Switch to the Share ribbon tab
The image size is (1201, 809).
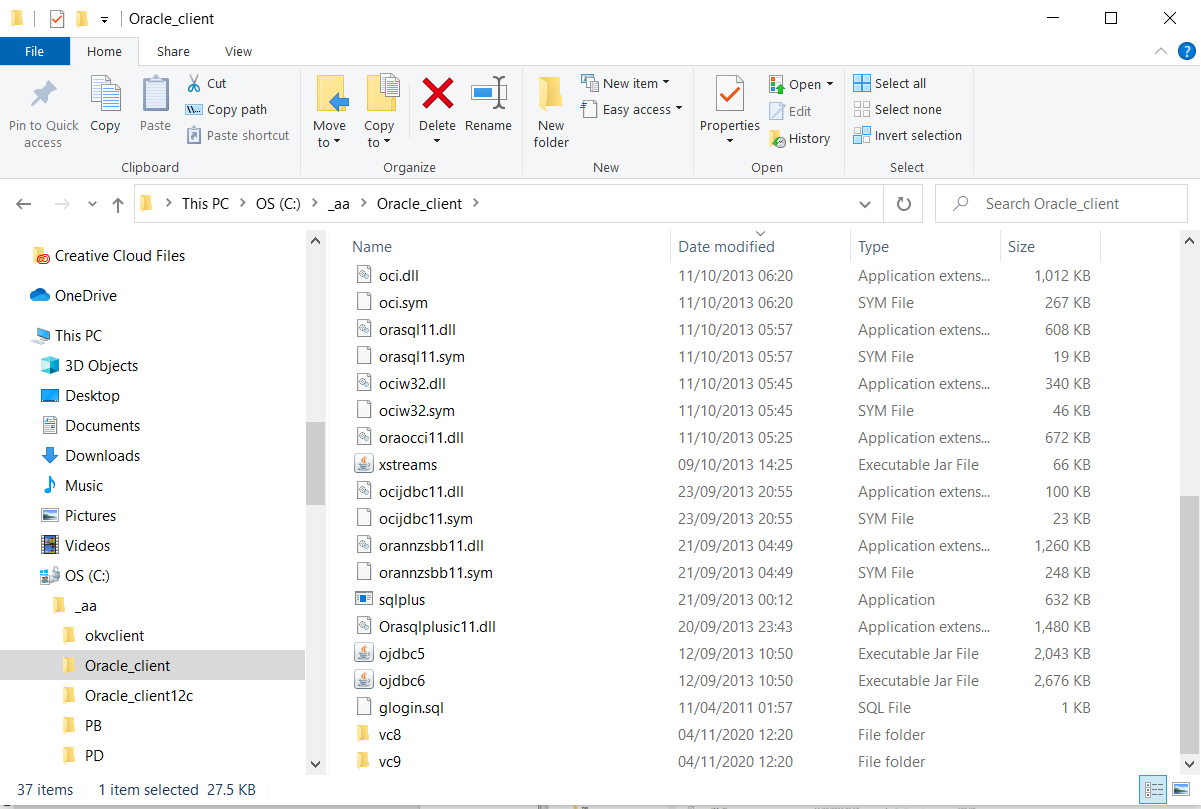[x=173, y=51]
